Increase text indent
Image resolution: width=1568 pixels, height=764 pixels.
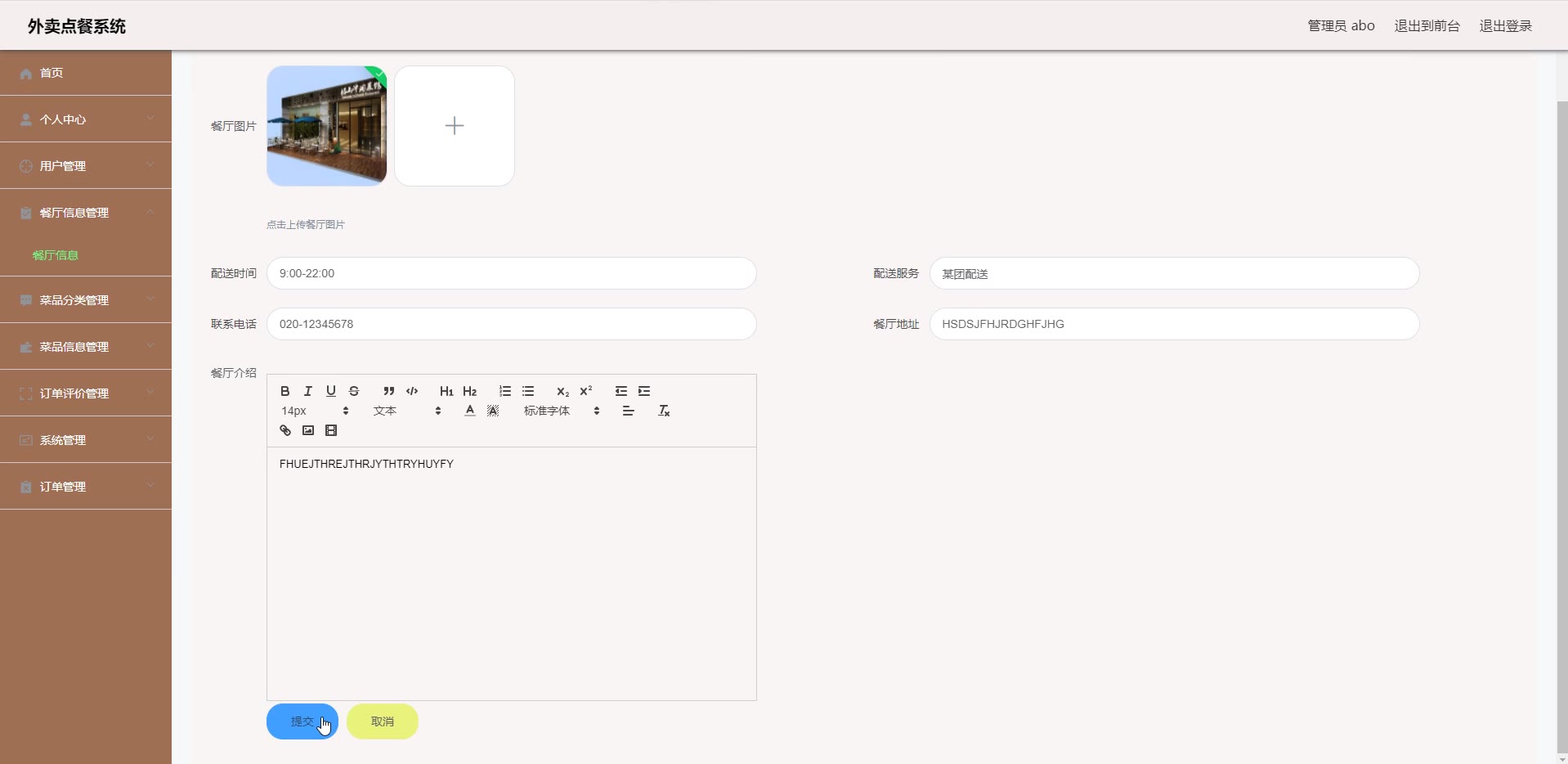(x=643, y=391)
